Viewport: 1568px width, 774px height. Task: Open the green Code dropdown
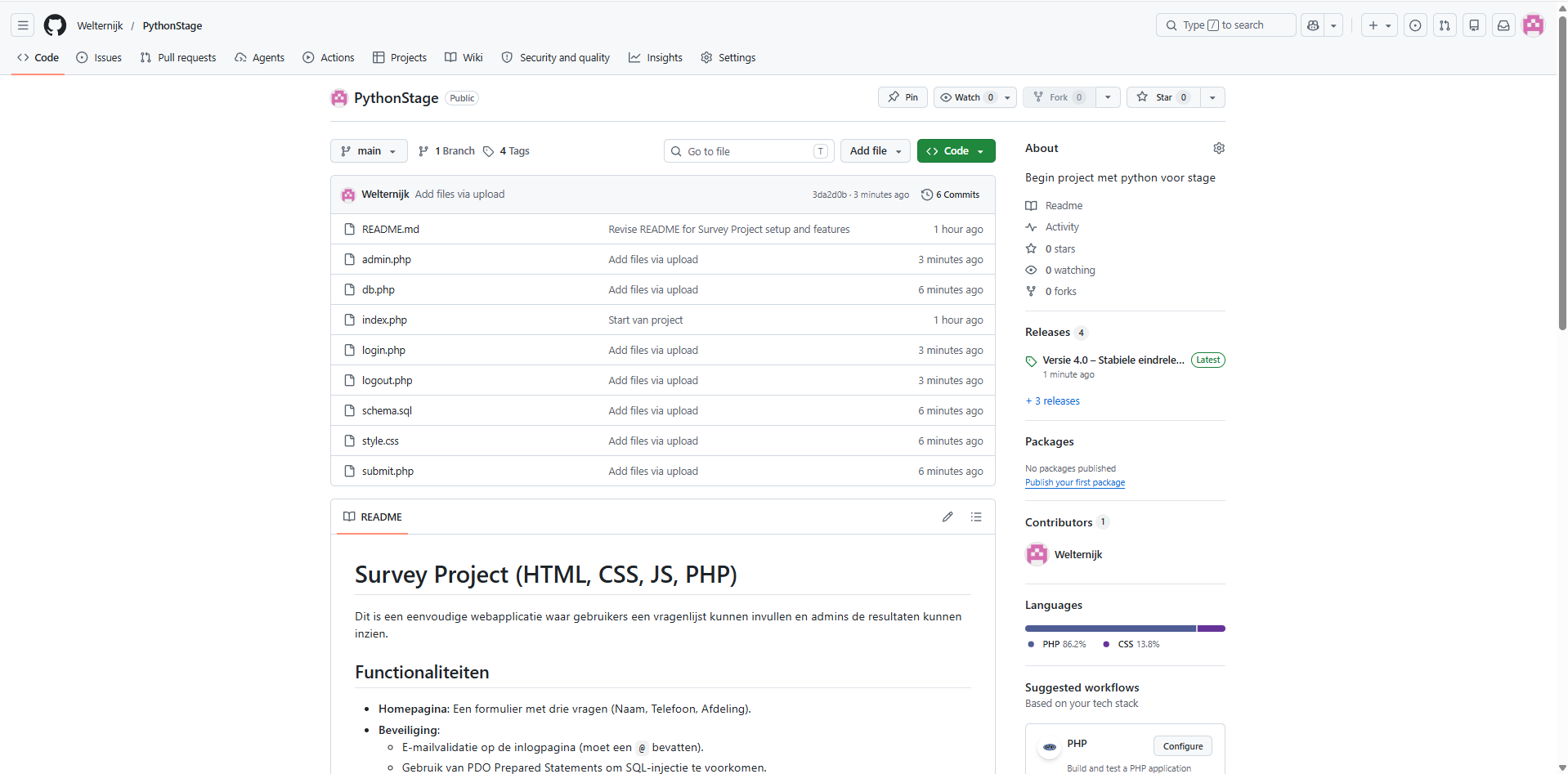point(956,151)
